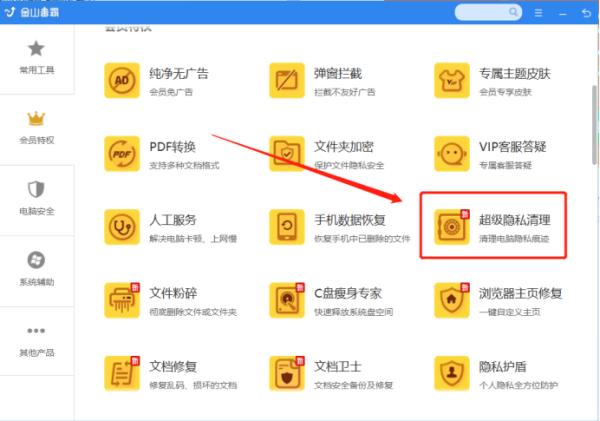Click the C盘瘦身专家 title text

348,294
